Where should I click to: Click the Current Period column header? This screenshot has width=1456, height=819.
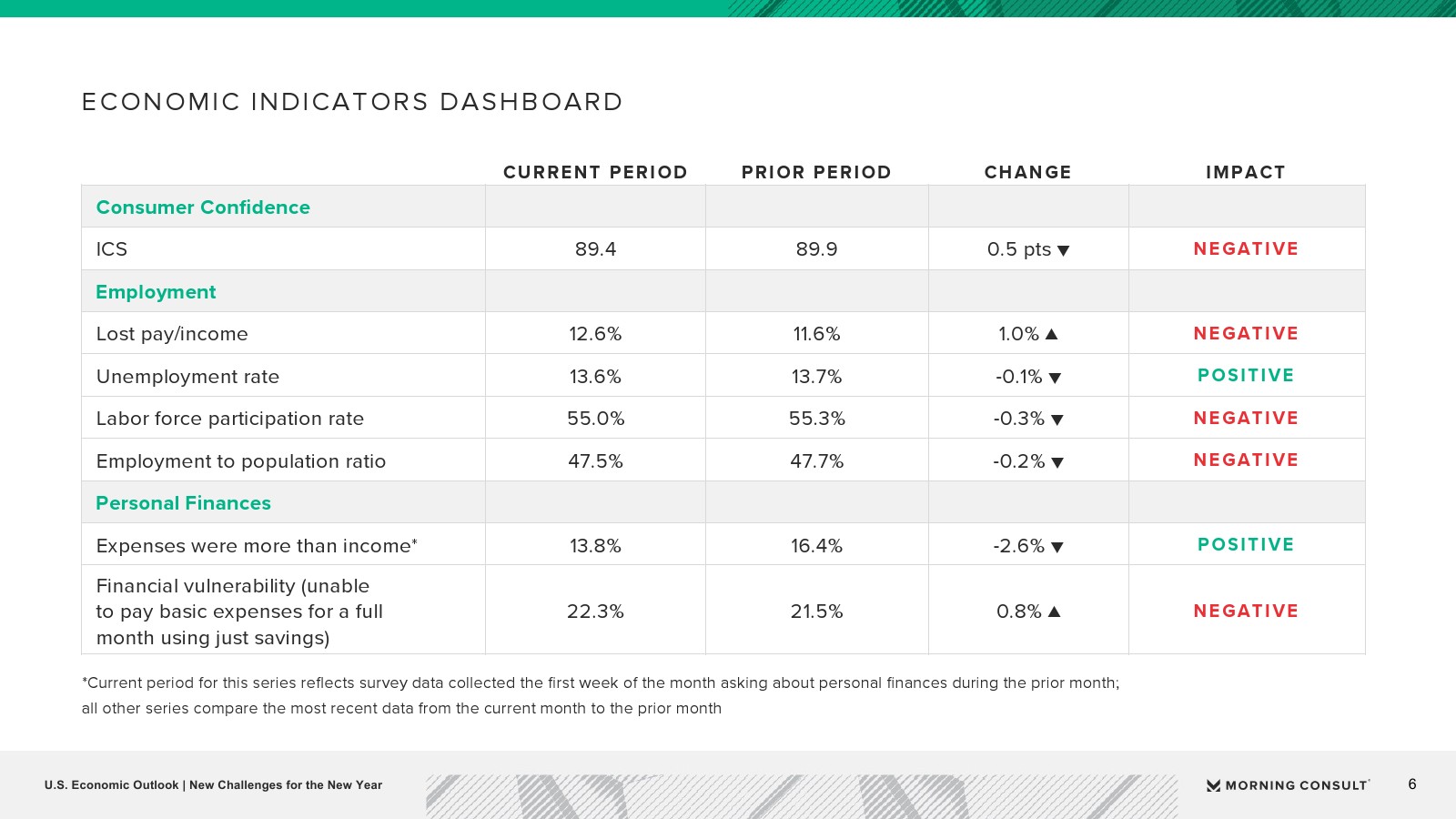tap(595, 172)
